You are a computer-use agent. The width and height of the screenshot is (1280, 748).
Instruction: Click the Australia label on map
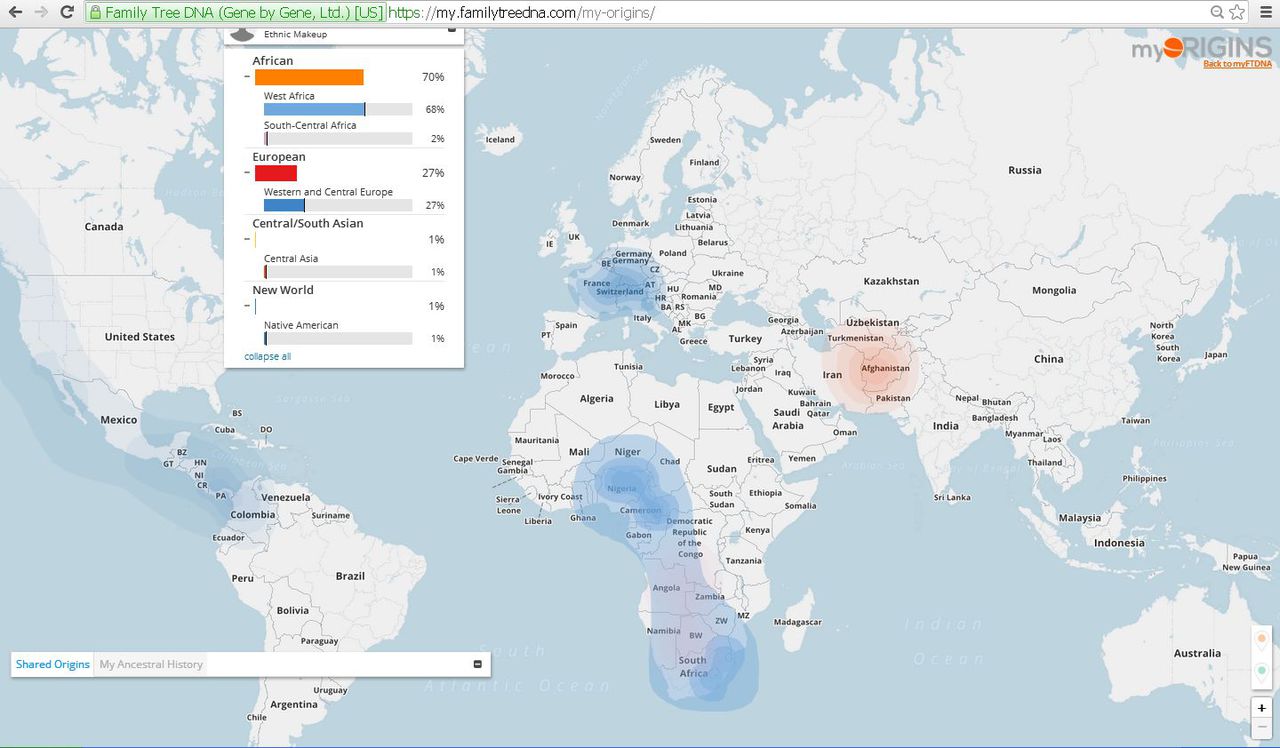[x=1197, y=653]
